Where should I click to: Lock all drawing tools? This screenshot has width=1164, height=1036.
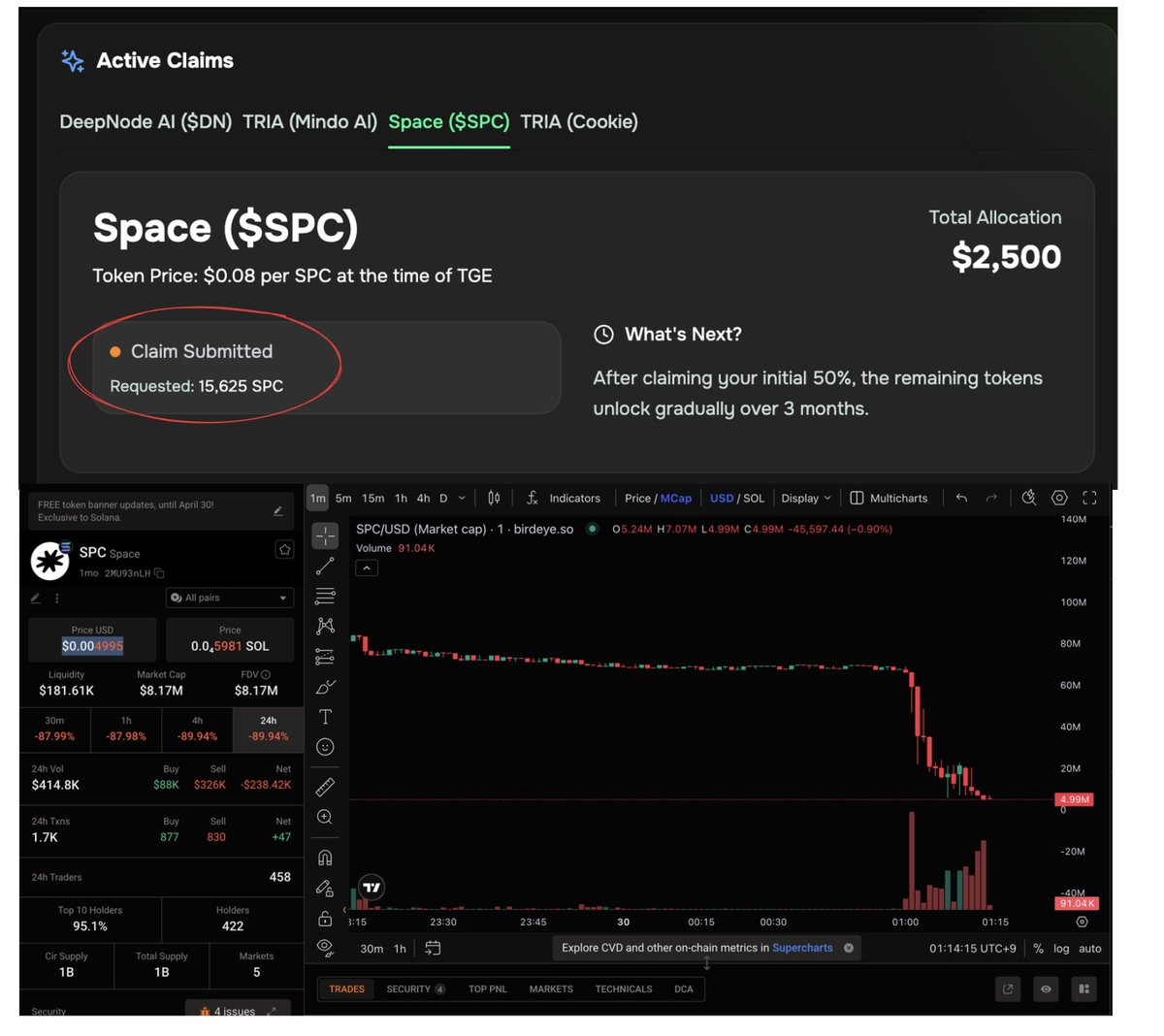(x=325, y=918)
